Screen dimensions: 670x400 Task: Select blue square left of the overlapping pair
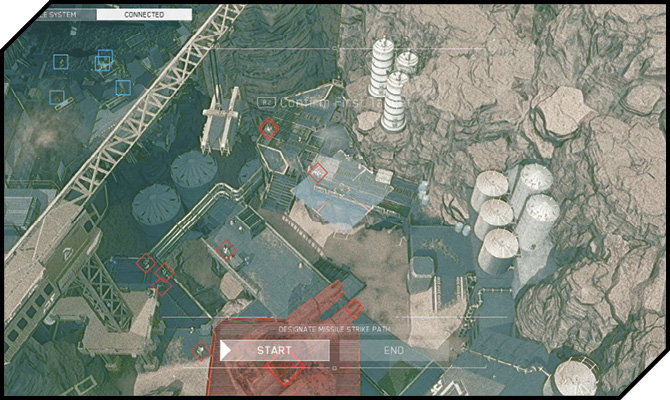point(61,62)
